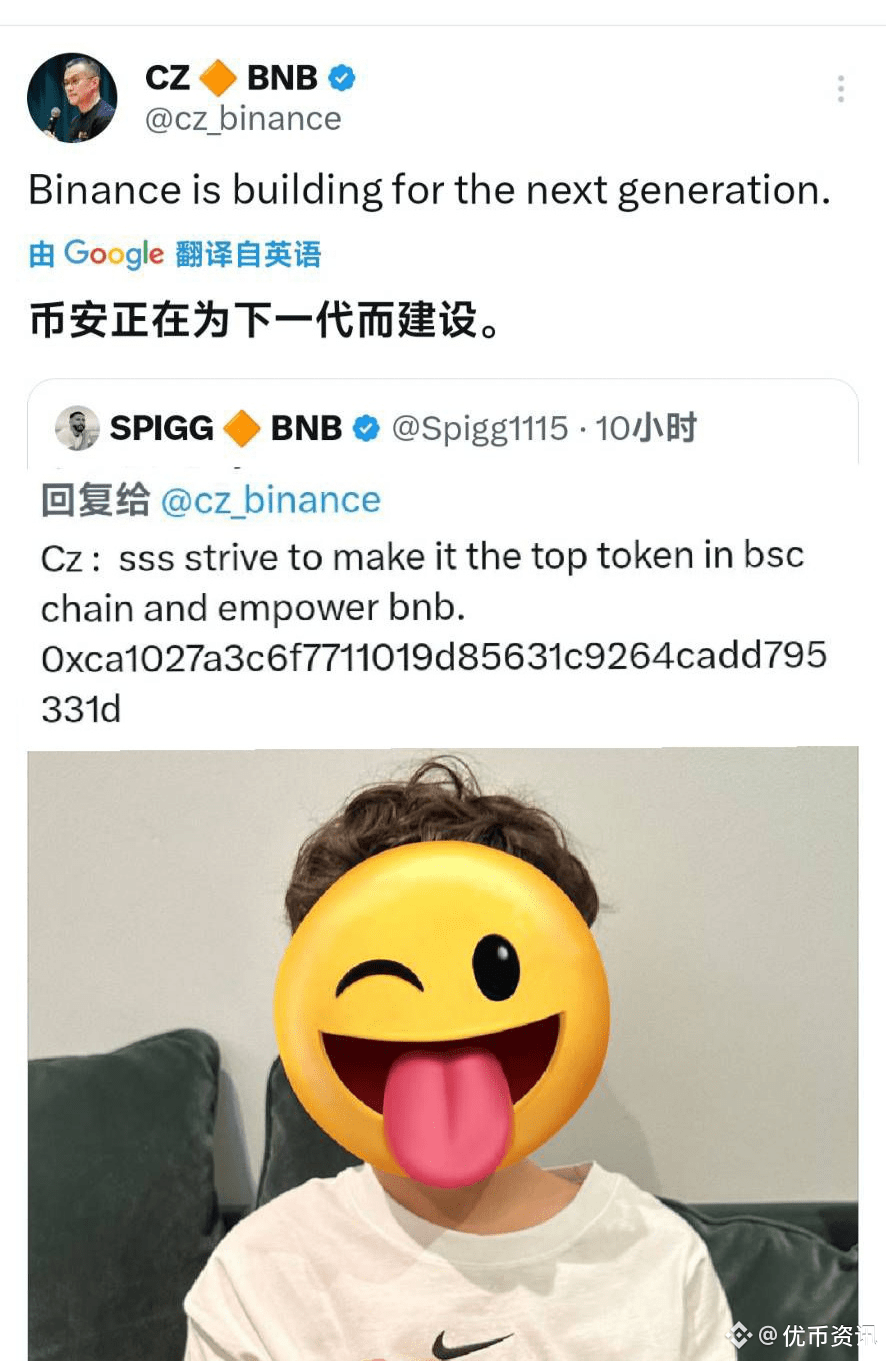Screen dimensions: 886x1361
Task: Click the CZ BNB display name
Action: point(231,78)
